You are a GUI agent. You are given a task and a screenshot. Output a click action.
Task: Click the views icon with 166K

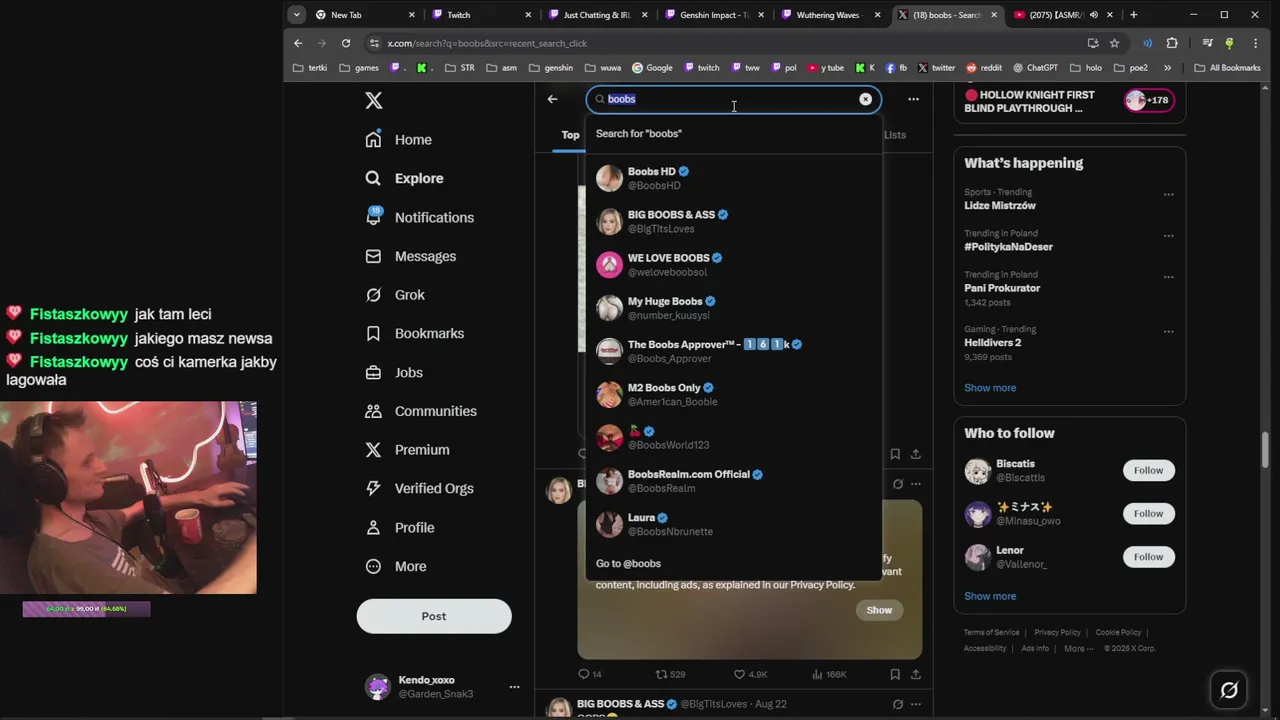tap(817, 675)
